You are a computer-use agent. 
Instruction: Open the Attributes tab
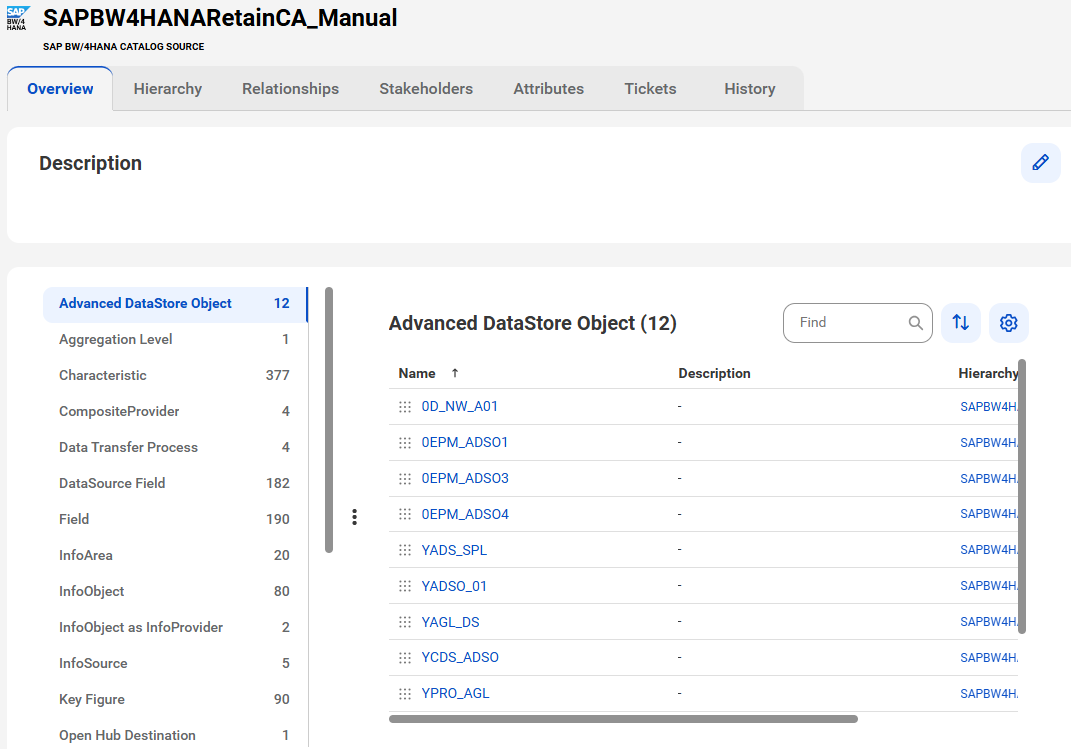548,89
